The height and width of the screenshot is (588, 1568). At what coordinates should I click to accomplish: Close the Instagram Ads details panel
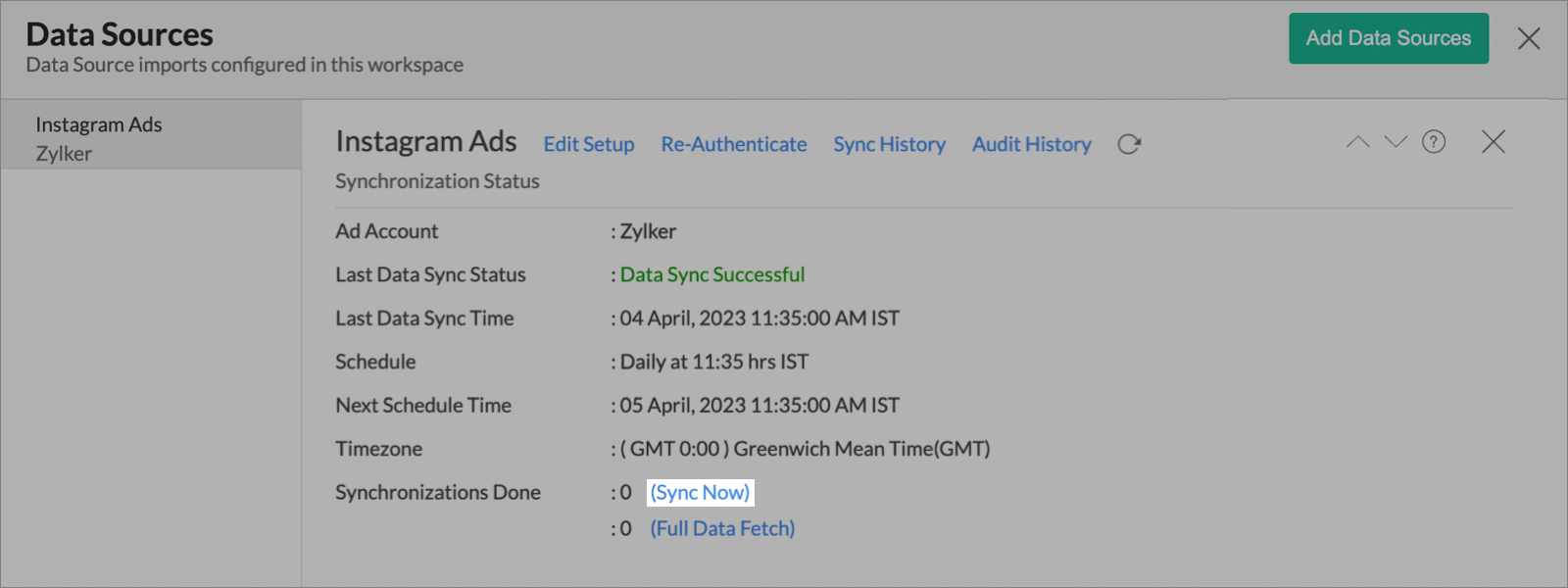[x=1494, y=142]
